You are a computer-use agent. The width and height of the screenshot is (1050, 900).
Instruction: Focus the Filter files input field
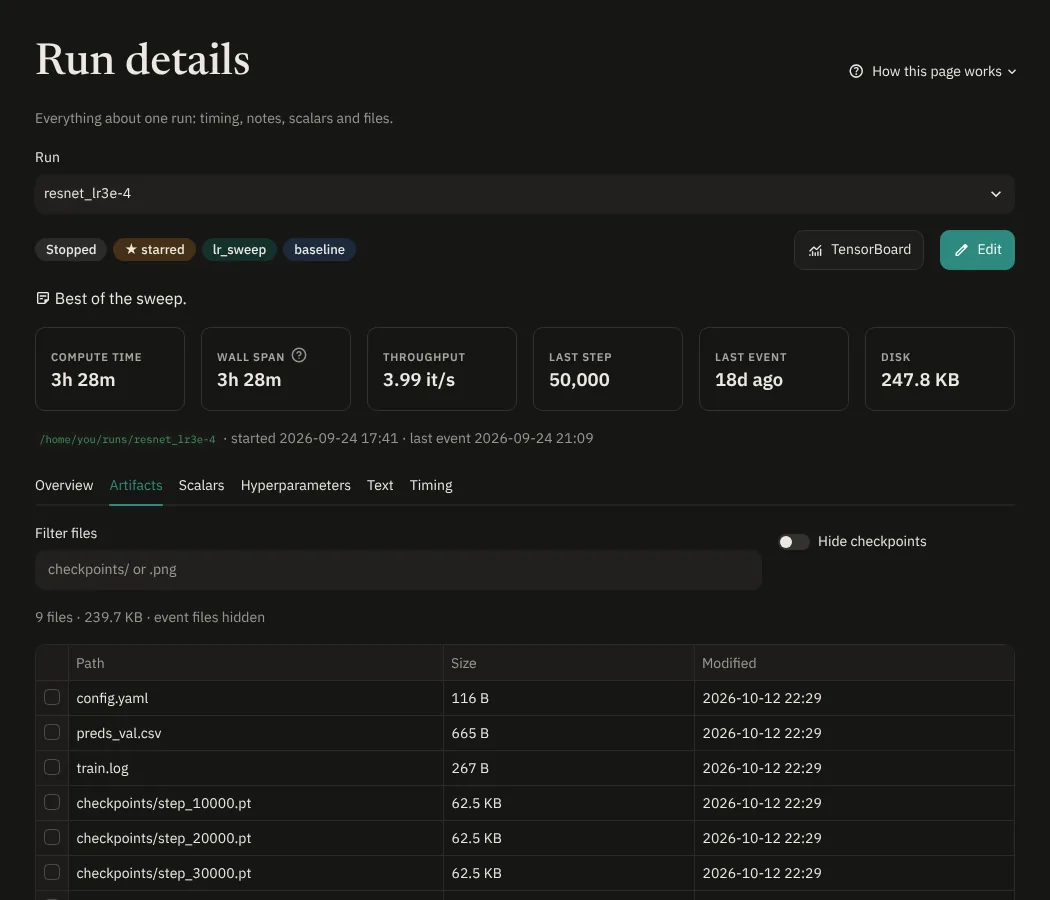pyautogui.click(x=398, y=570)
